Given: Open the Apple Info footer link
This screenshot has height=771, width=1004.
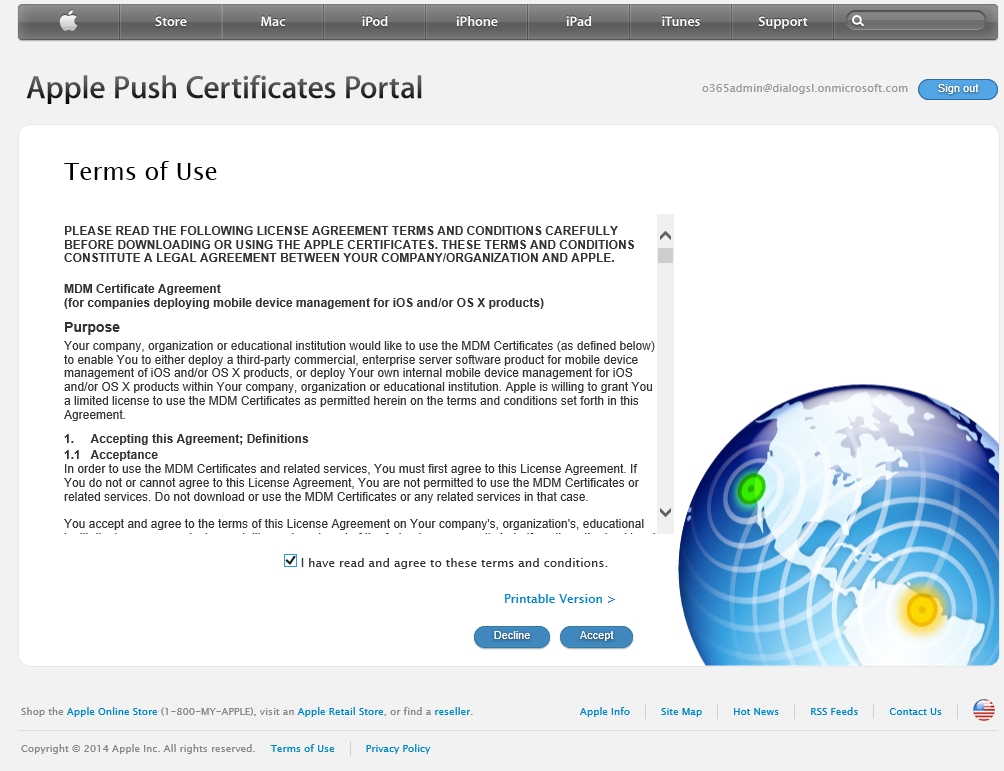Looking at the screenshot, I should coord(604,711).
